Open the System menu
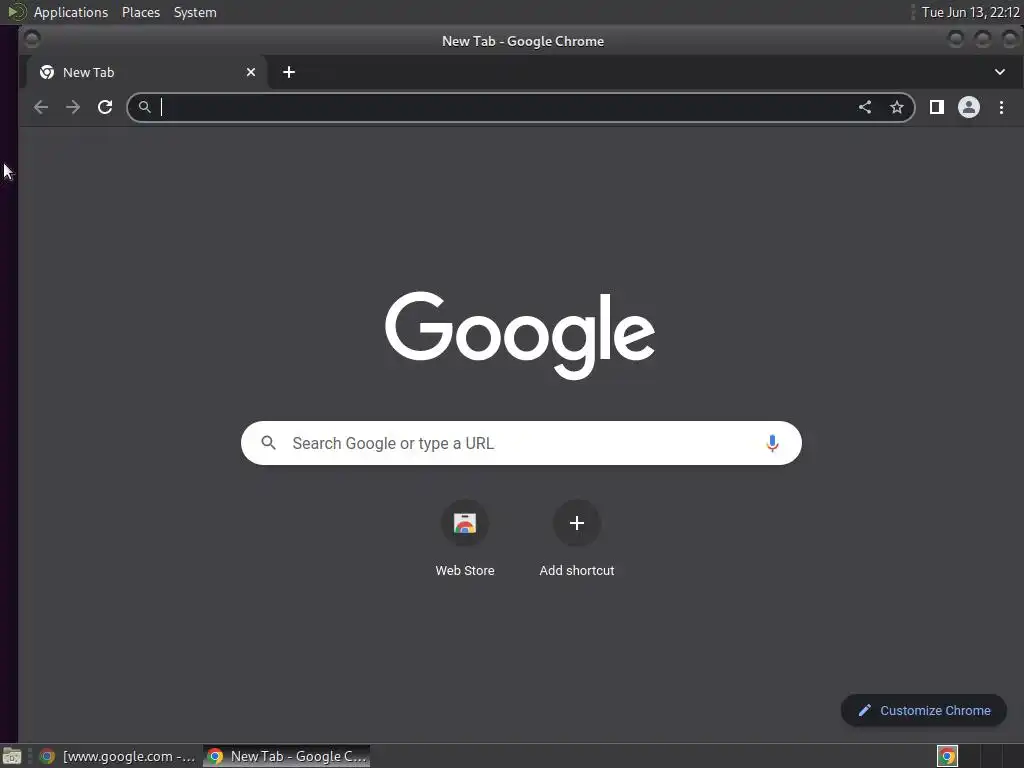1024x768 pixels. click(195, 12)
